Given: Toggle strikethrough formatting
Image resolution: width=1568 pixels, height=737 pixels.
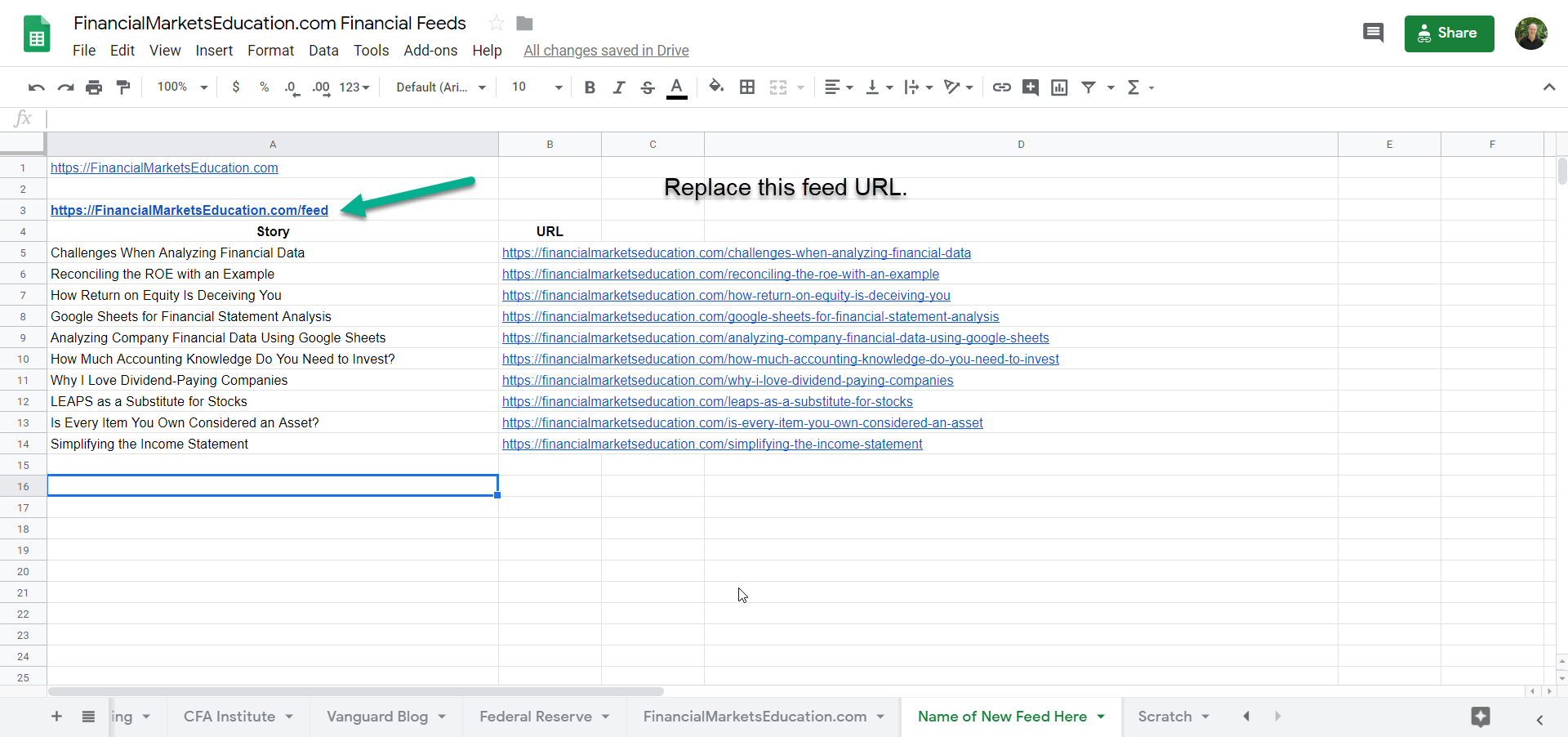Looking at the screenshot, I should click(x=648, y=87).
